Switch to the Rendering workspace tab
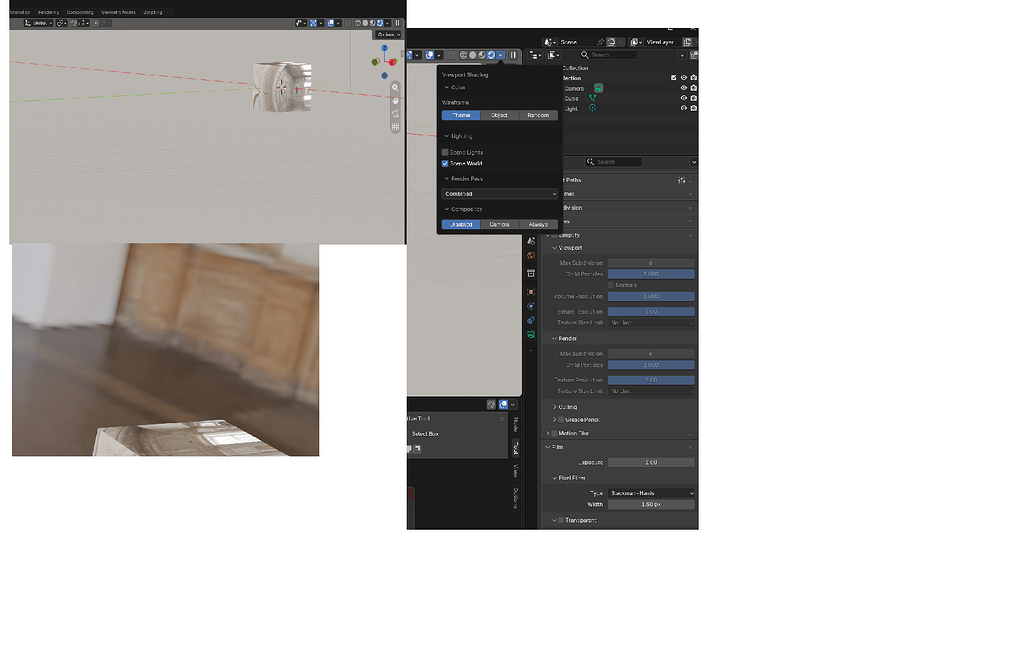The width and height of the screenshot is (1024, 659). click(48, 12)
